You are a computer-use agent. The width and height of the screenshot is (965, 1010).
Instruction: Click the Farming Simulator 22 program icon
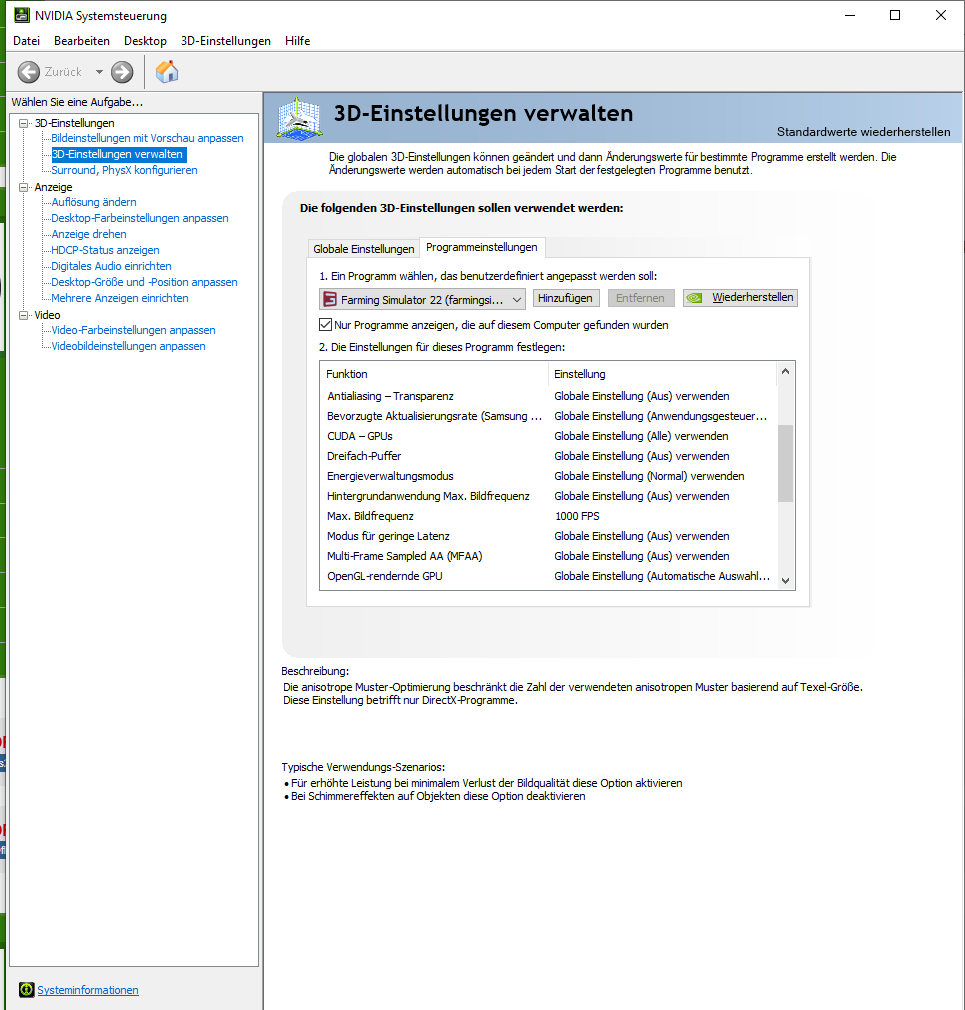[330, 299]
